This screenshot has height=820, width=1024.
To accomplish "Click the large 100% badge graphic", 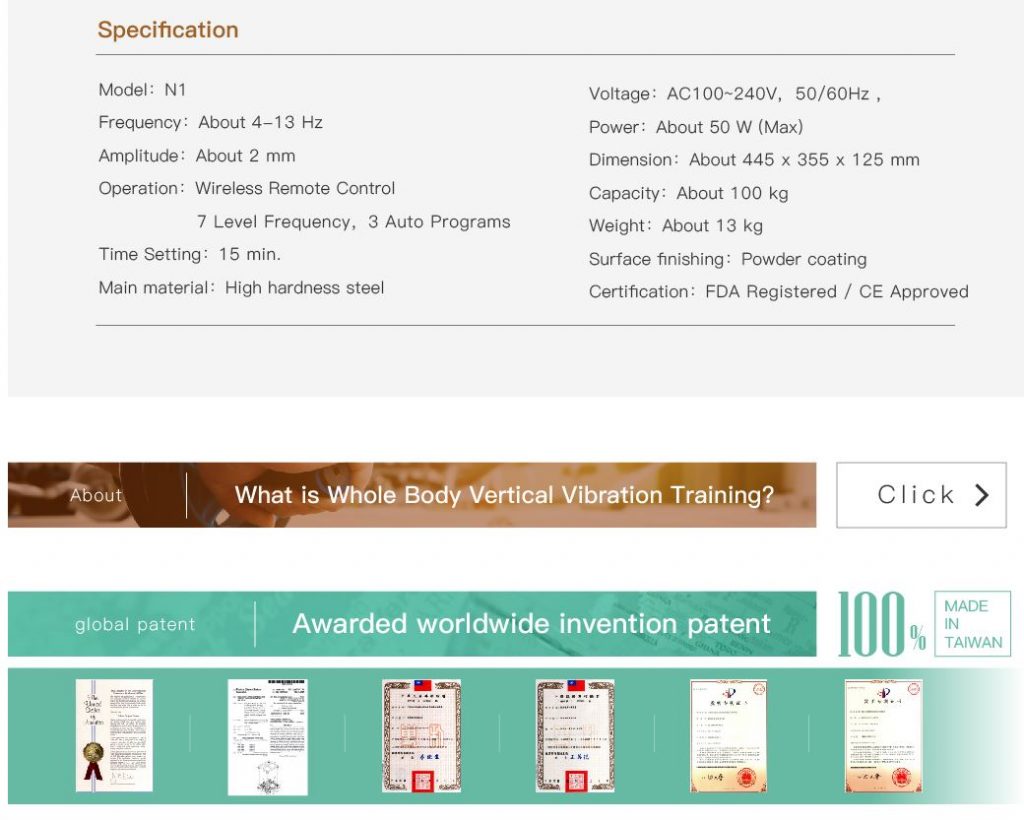I will [x=880, y=624].
